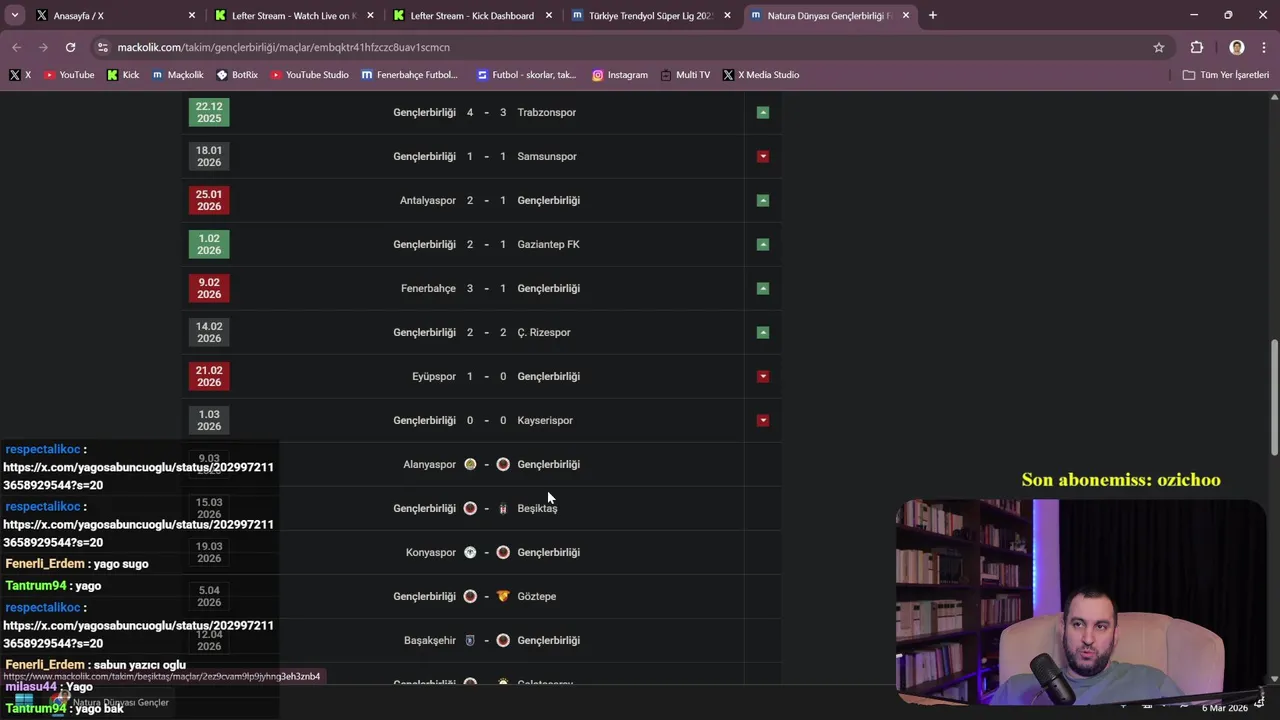Open the BotRix bookmark
Viewport: 1280px width, 720px height.
237,75
